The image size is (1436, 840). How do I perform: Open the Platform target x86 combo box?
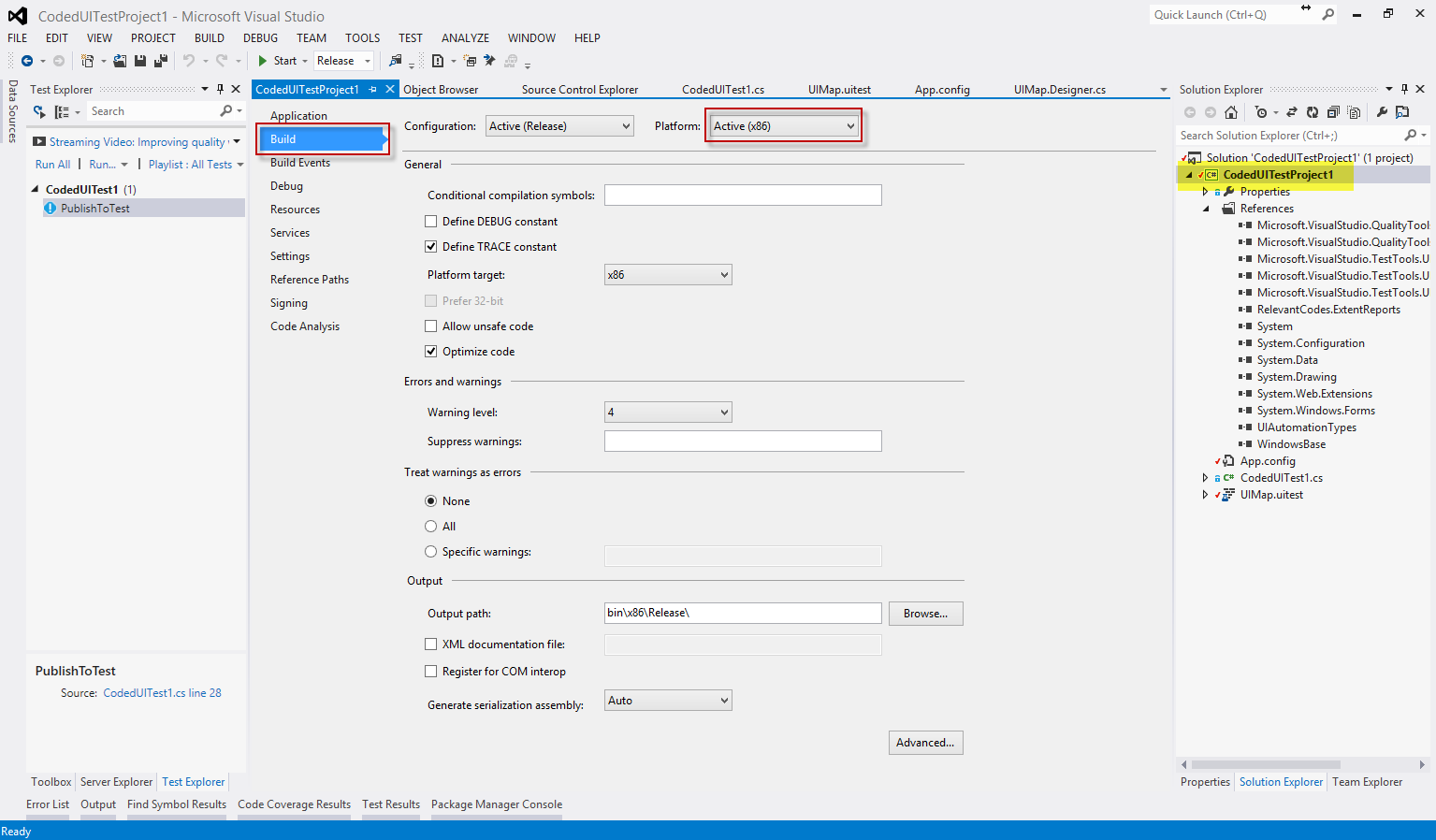[x=668, y=275]
